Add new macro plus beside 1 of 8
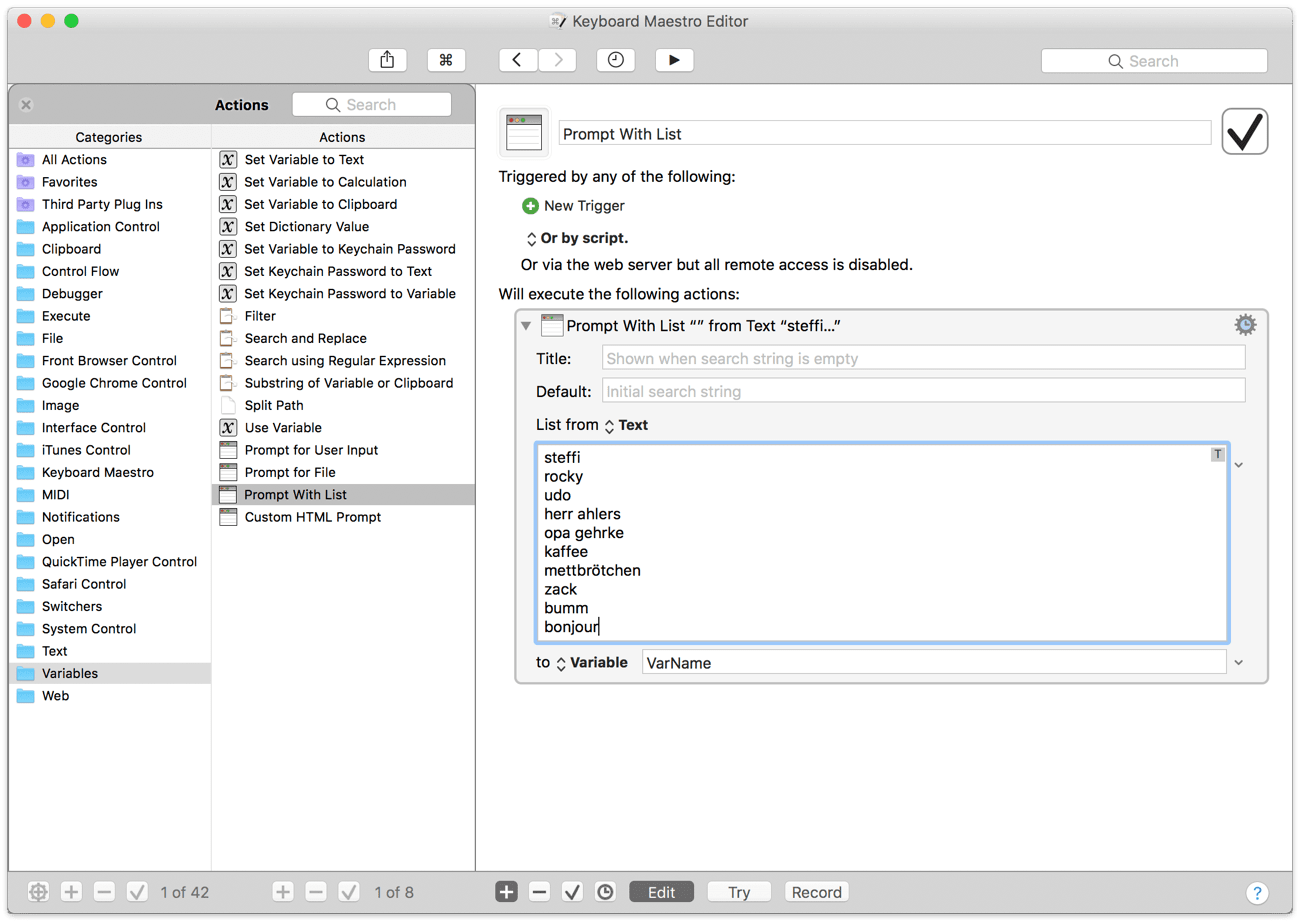1300x921 pixels. click(283, 891)
